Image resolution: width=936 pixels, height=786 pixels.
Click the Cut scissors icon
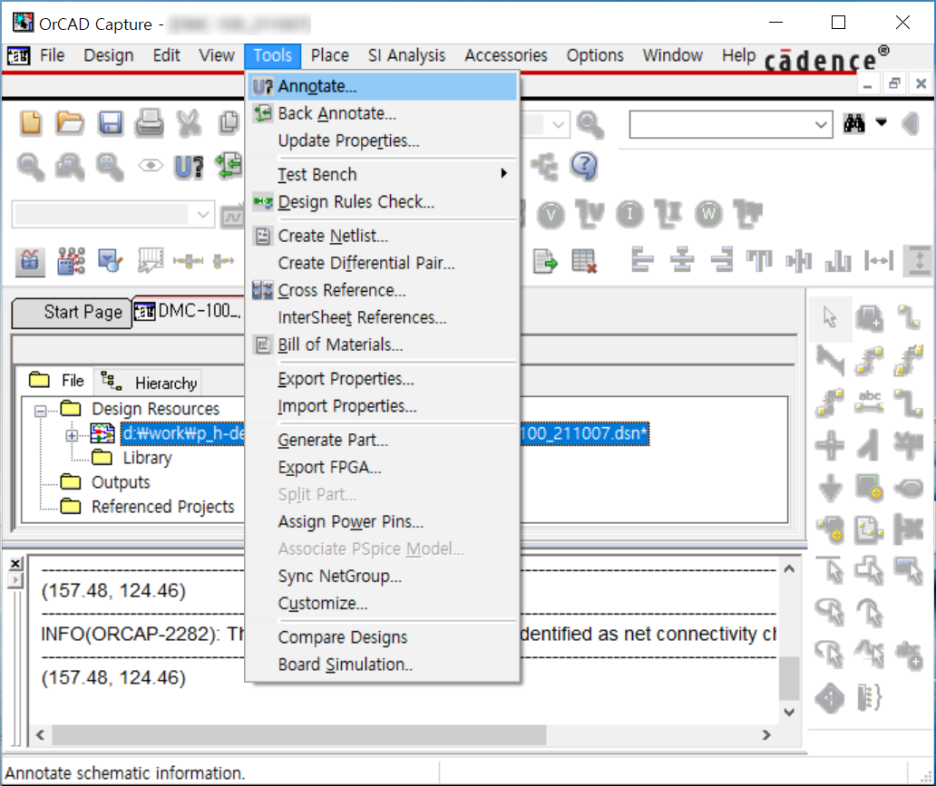pyautogui.click(x=189, y=123)
